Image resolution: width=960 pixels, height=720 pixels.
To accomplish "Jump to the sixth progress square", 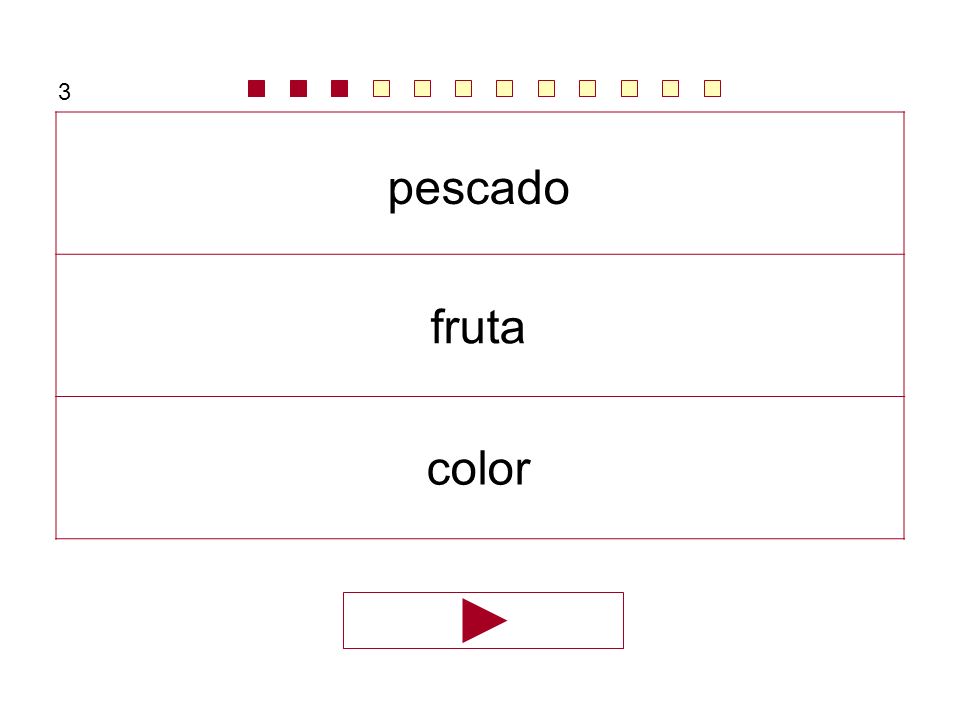I will pyautogui.click(x=463, y=89).
